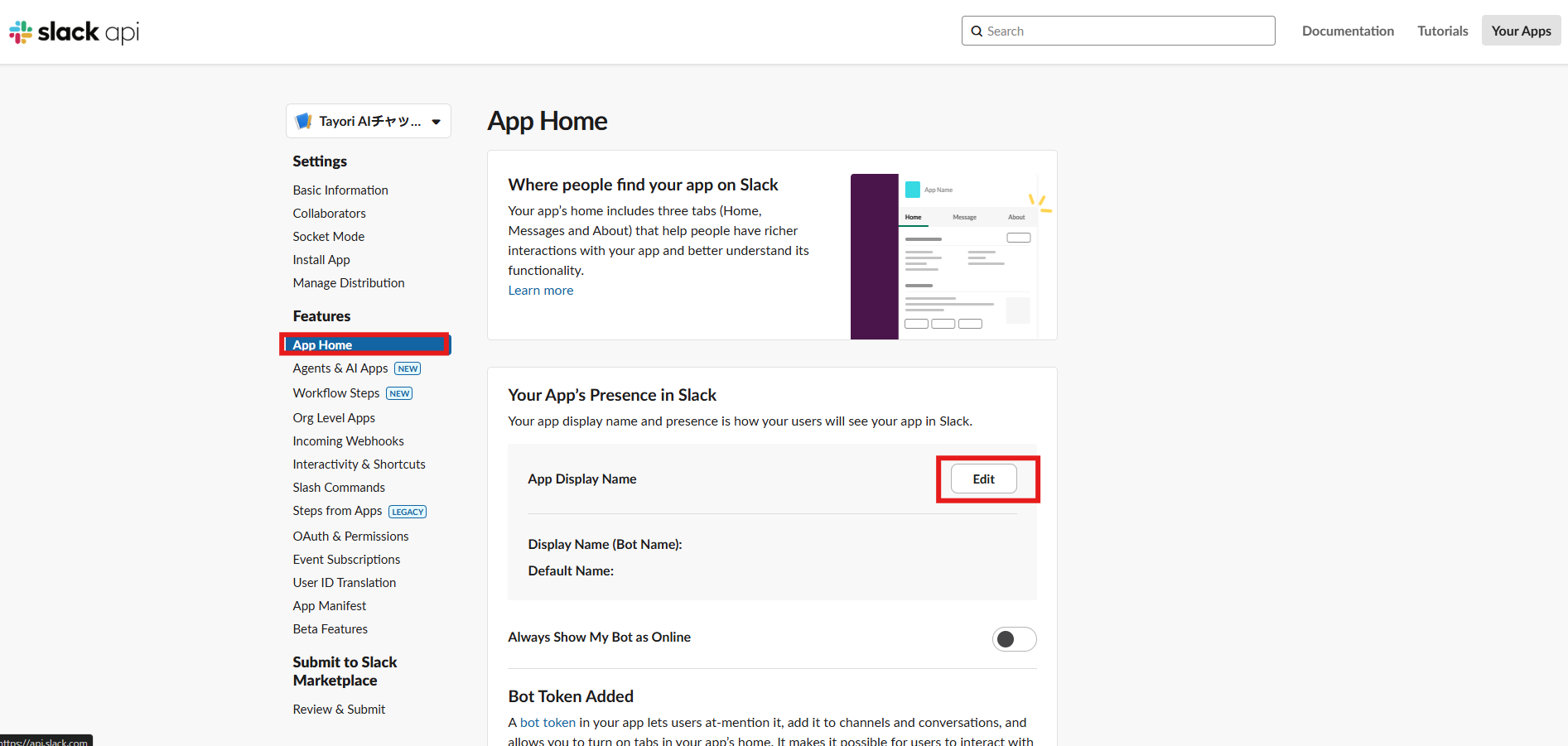Click the NEW badge beside Agents & AI Apps

tap(408, 369)
